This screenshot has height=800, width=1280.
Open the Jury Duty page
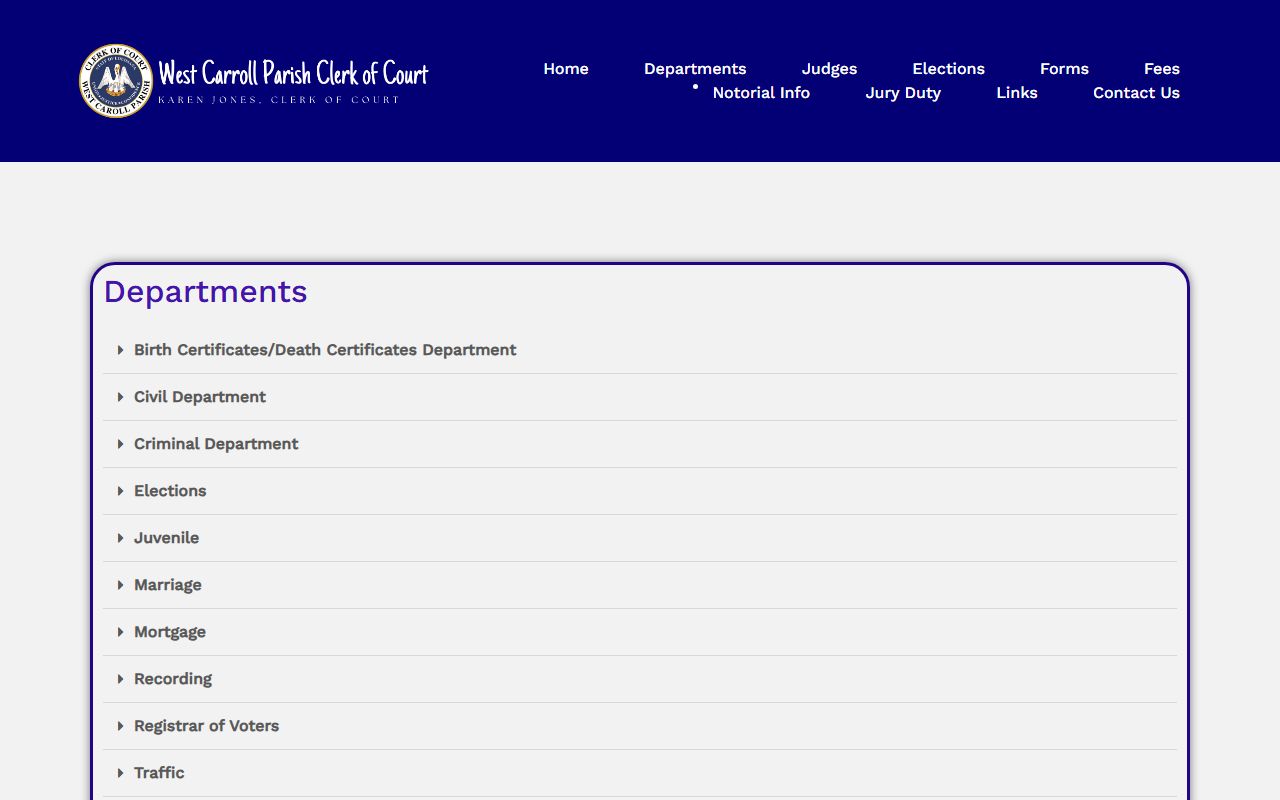pyautogui.click(x=903, y=93)
